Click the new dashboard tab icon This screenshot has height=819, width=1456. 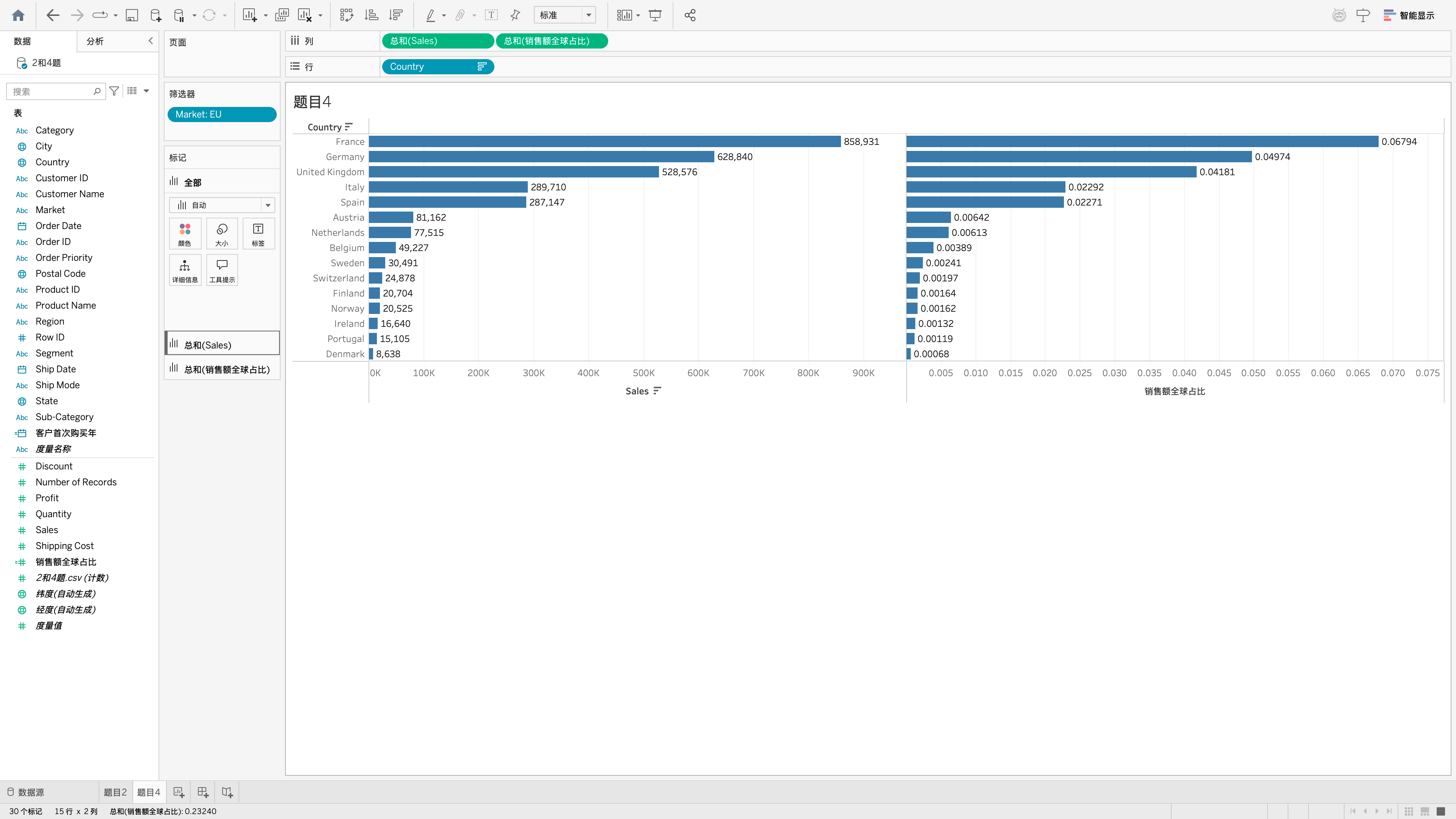coord(202,792)
